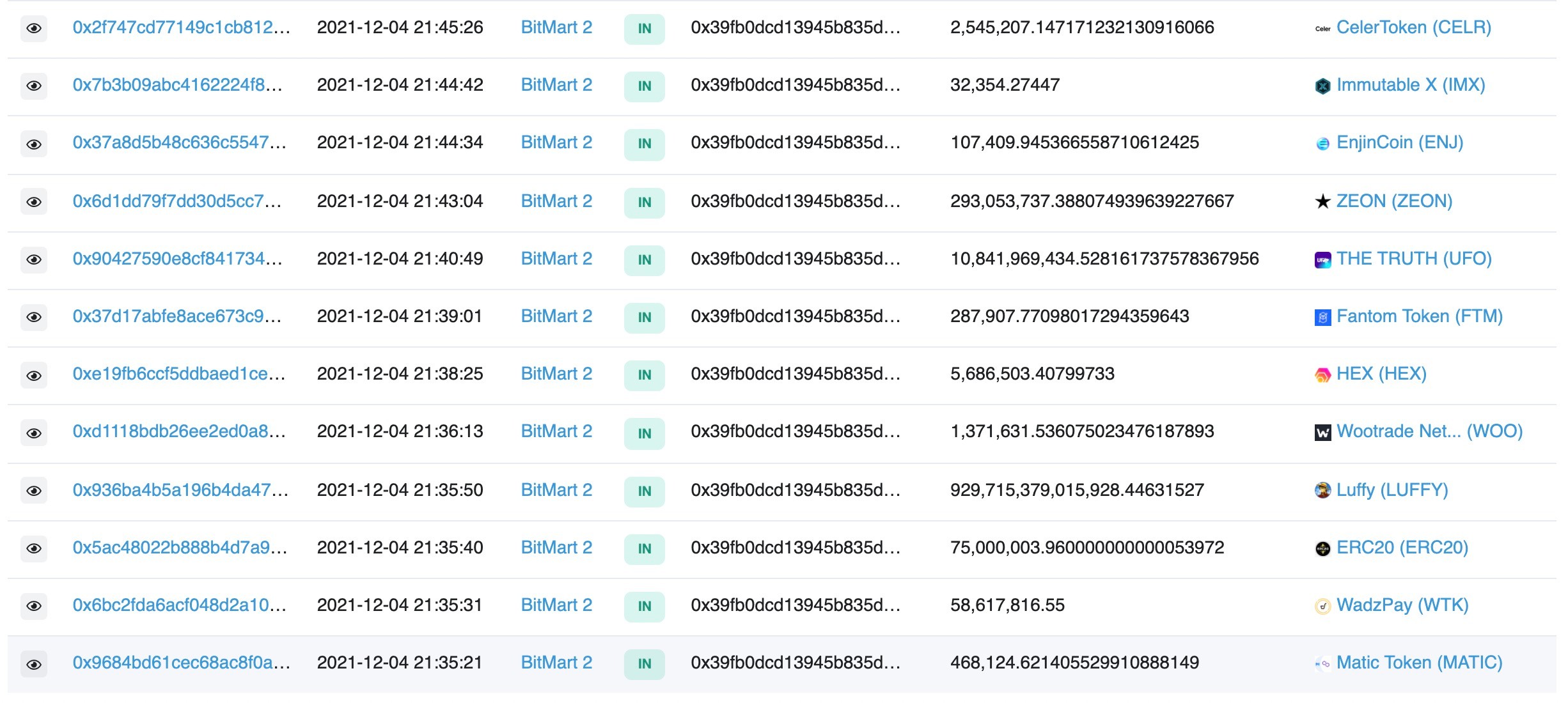
Task: Open the eye icon for the WadzPay row
Action: 34,606
